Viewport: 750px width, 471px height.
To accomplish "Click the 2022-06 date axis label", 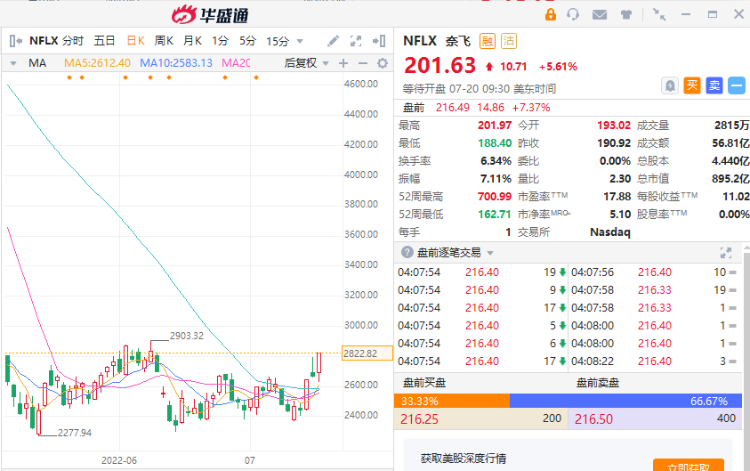I will click(119, 460).
